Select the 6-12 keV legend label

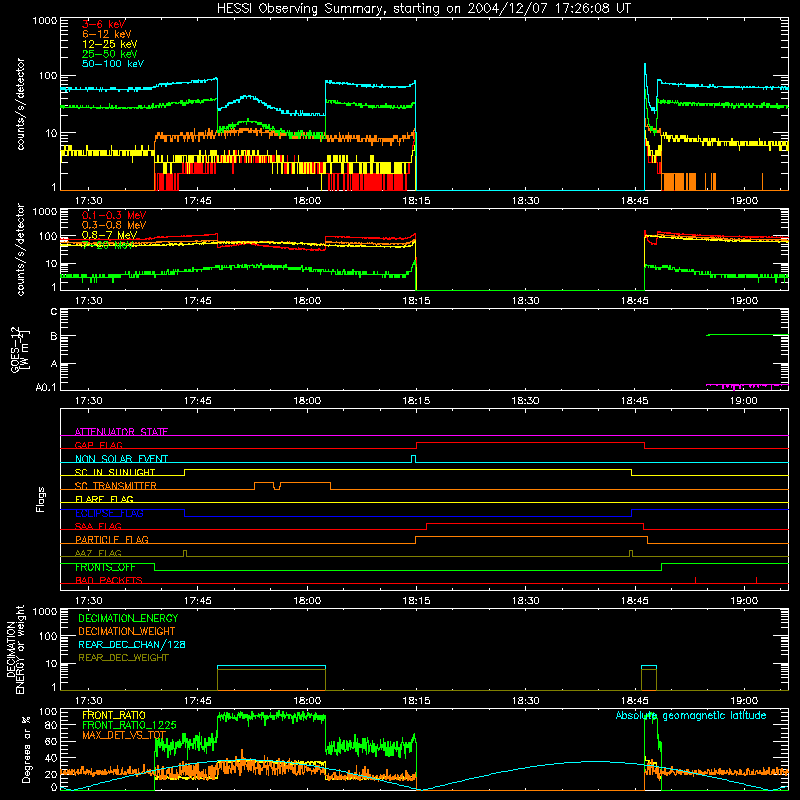(107, 34)
